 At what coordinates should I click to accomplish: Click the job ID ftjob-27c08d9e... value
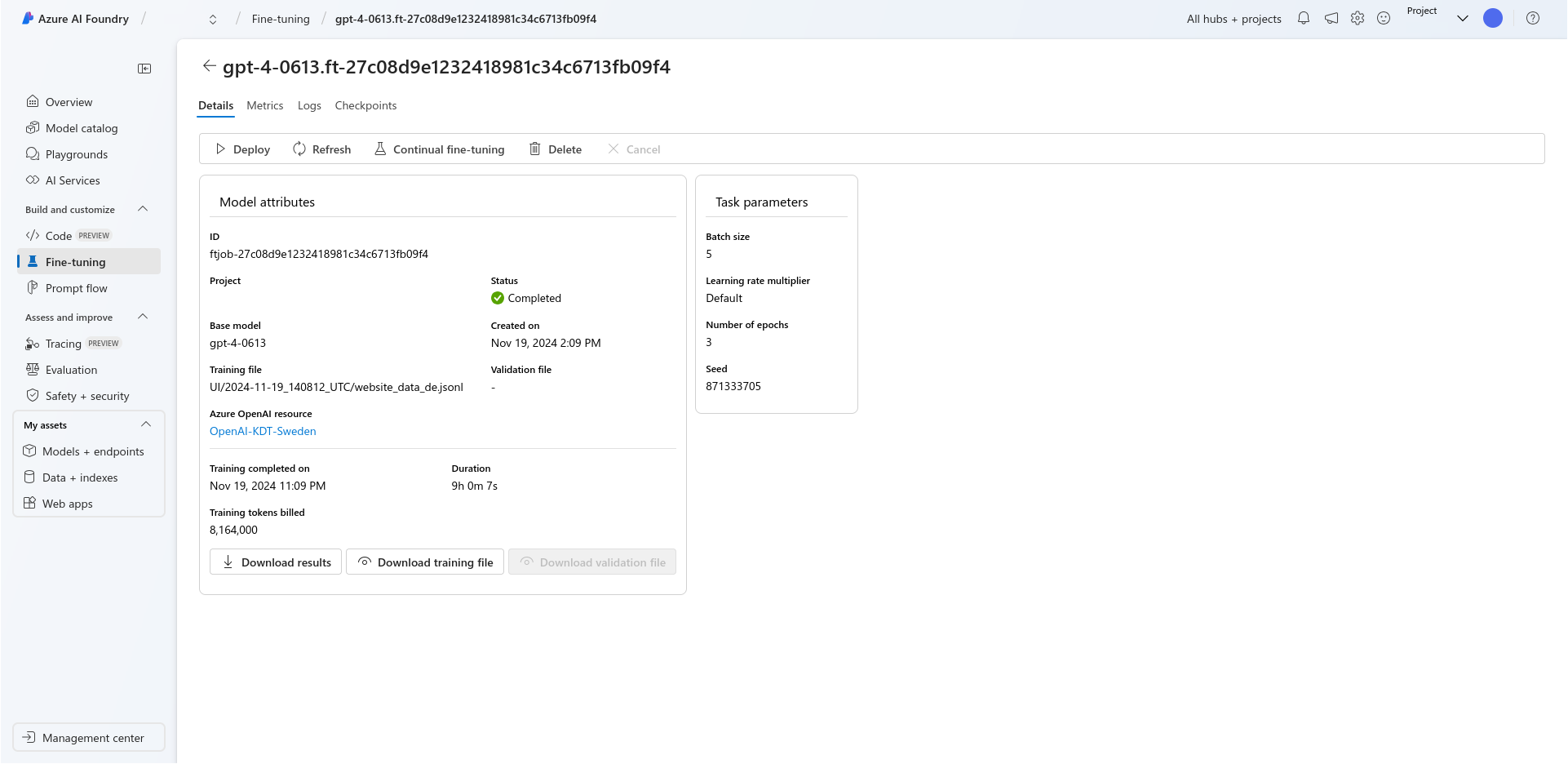point(319,254)
